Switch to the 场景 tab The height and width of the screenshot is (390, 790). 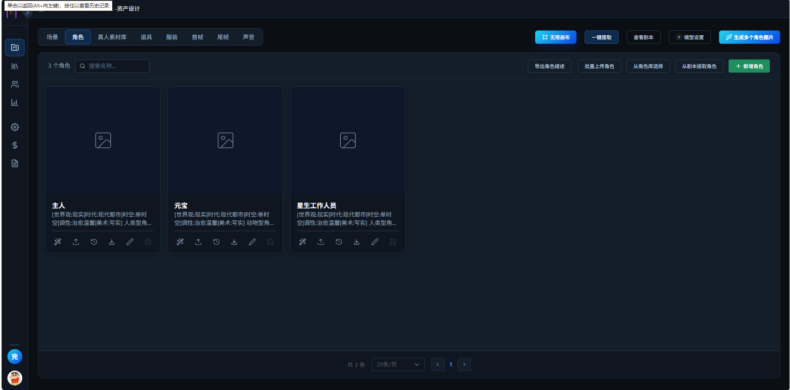[x=52, y=37]
